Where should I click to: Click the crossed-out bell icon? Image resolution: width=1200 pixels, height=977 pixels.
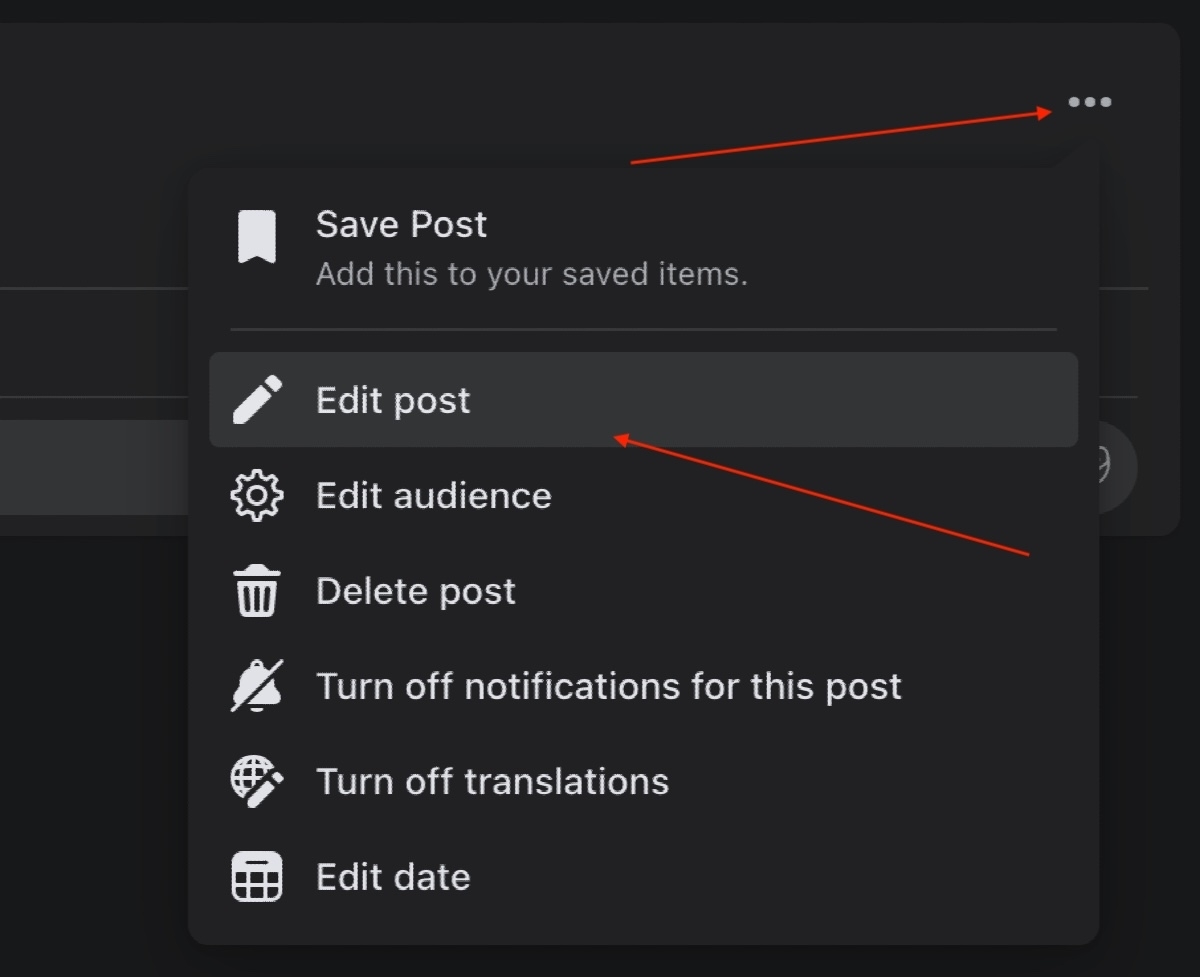(x=257, y=686)
